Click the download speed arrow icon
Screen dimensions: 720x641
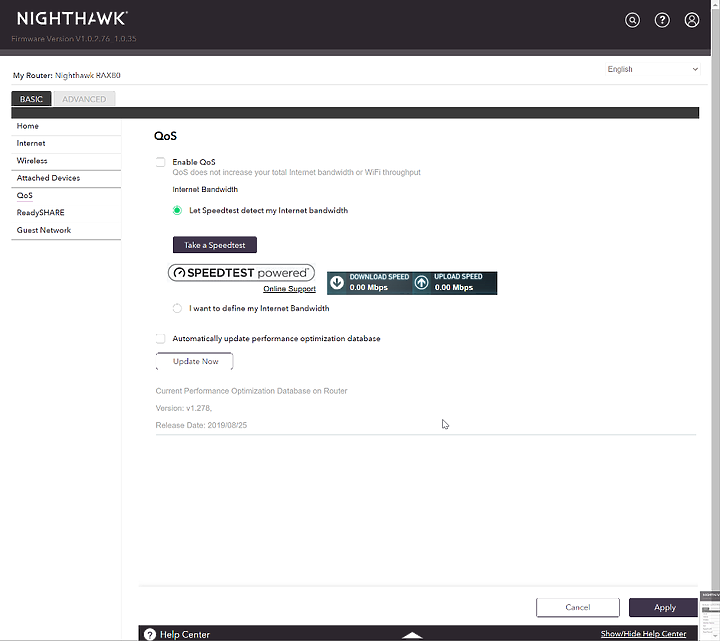tap(337, 282)
